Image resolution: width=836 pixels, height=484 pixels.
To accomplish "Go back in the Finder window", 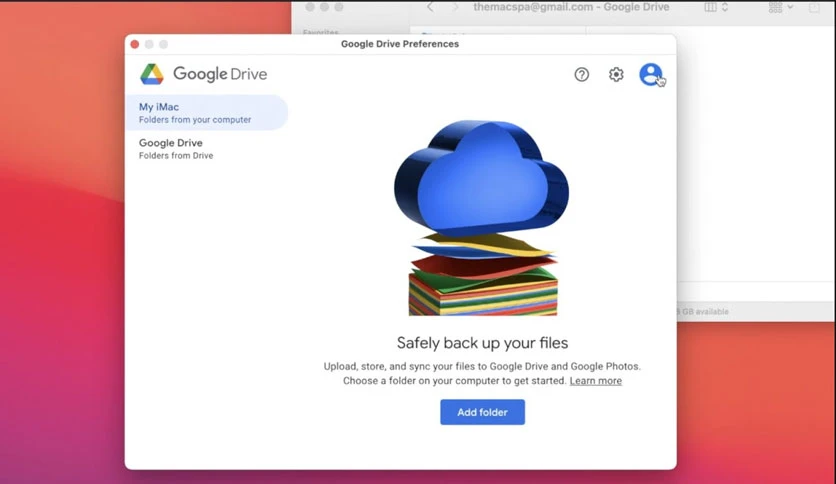I will pyautogui.click(x=430, y=7).
